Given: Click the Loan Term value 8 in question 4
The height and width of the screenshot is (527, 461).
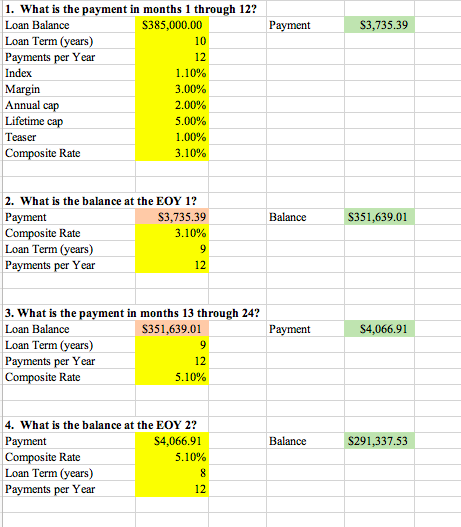Looking at the screenshot, I should tap(172, 473).
